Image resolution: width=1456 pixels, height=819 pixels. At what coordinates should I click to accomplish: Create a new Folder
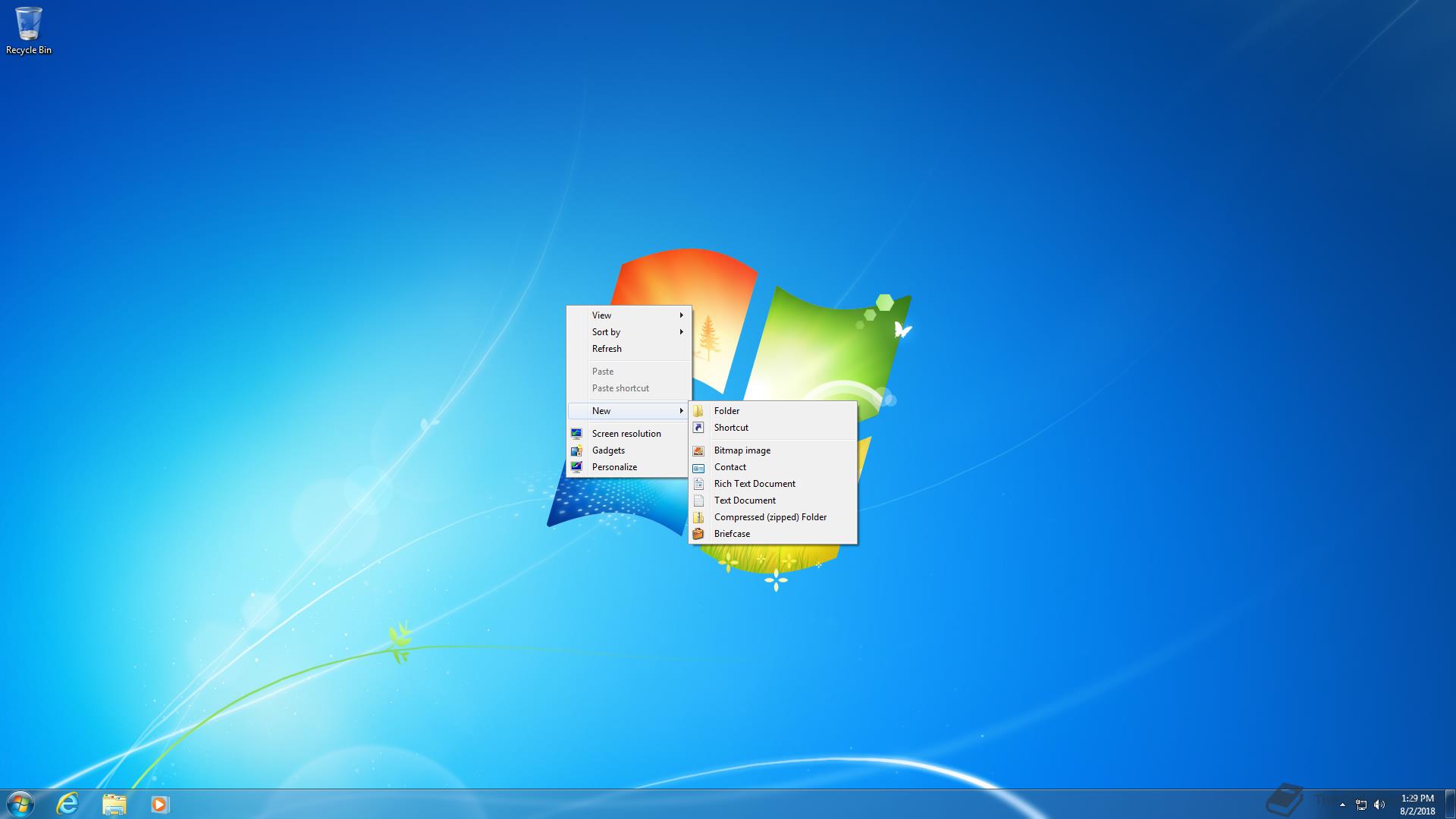[773, 411]
